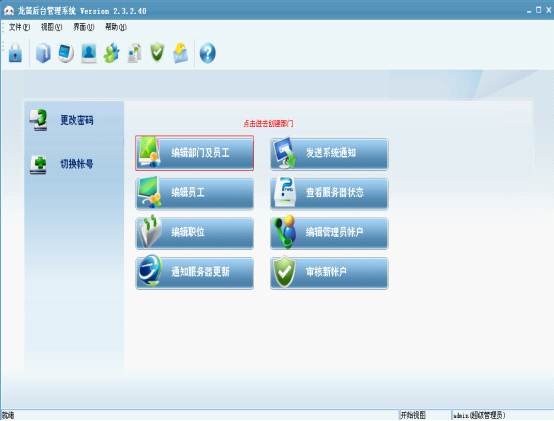Click the green people group toolbar icon
Image resolution: width=554 pixels, height=421 pixels.
112,53
